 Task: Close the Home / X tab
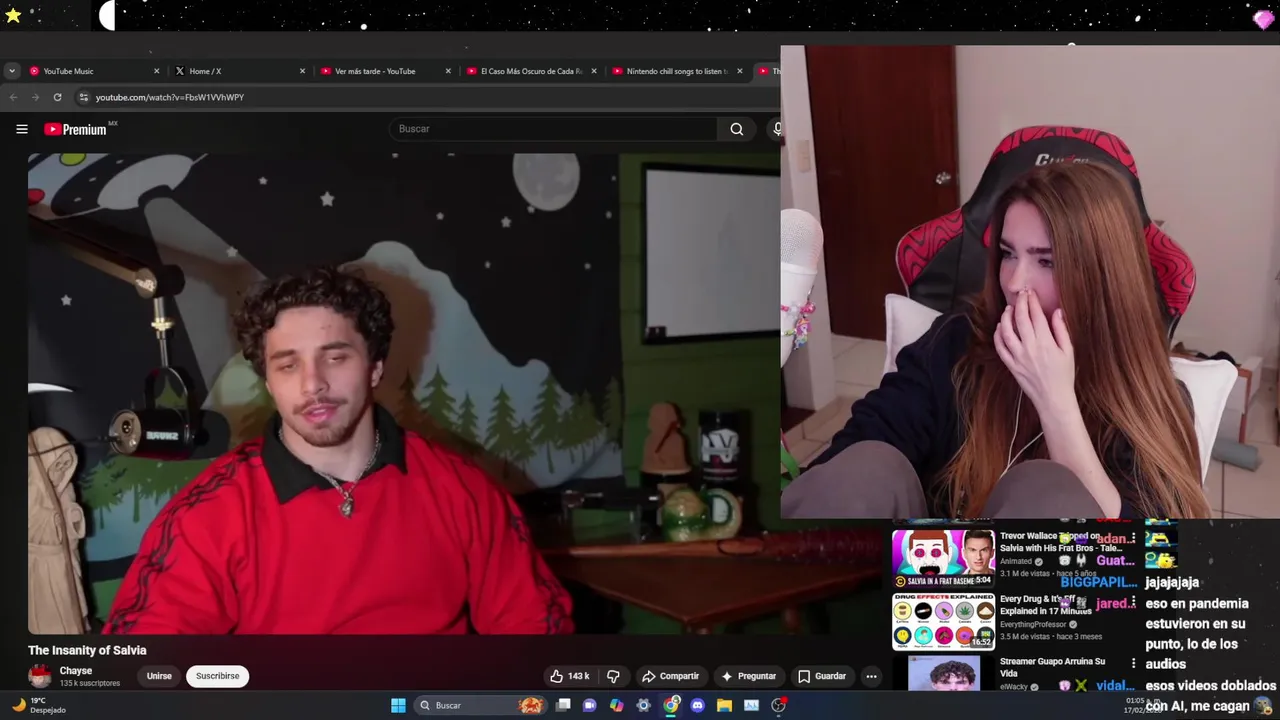302,71
